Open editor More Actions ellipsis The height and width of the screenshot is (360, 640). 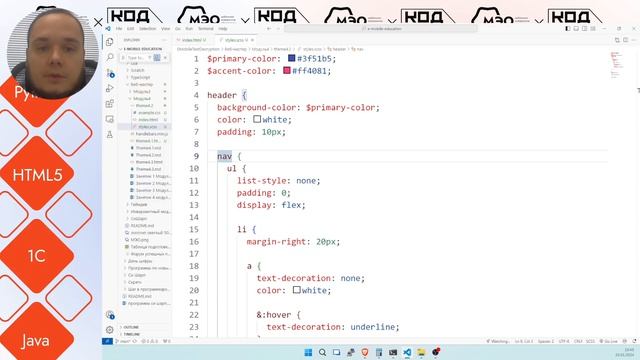click(x=633, y=40)
